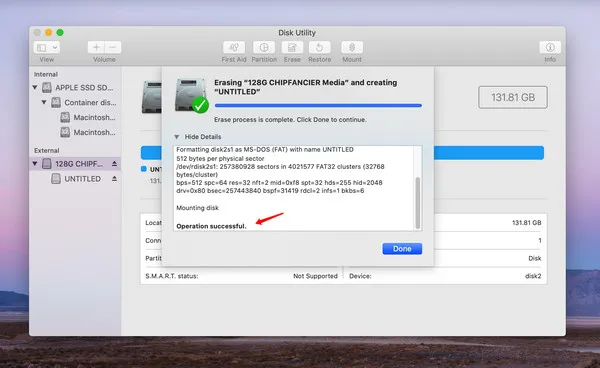Click the '512 bytes per physical sector' line
This screenshot has height=368, width=600.
(x=220, y=158)
